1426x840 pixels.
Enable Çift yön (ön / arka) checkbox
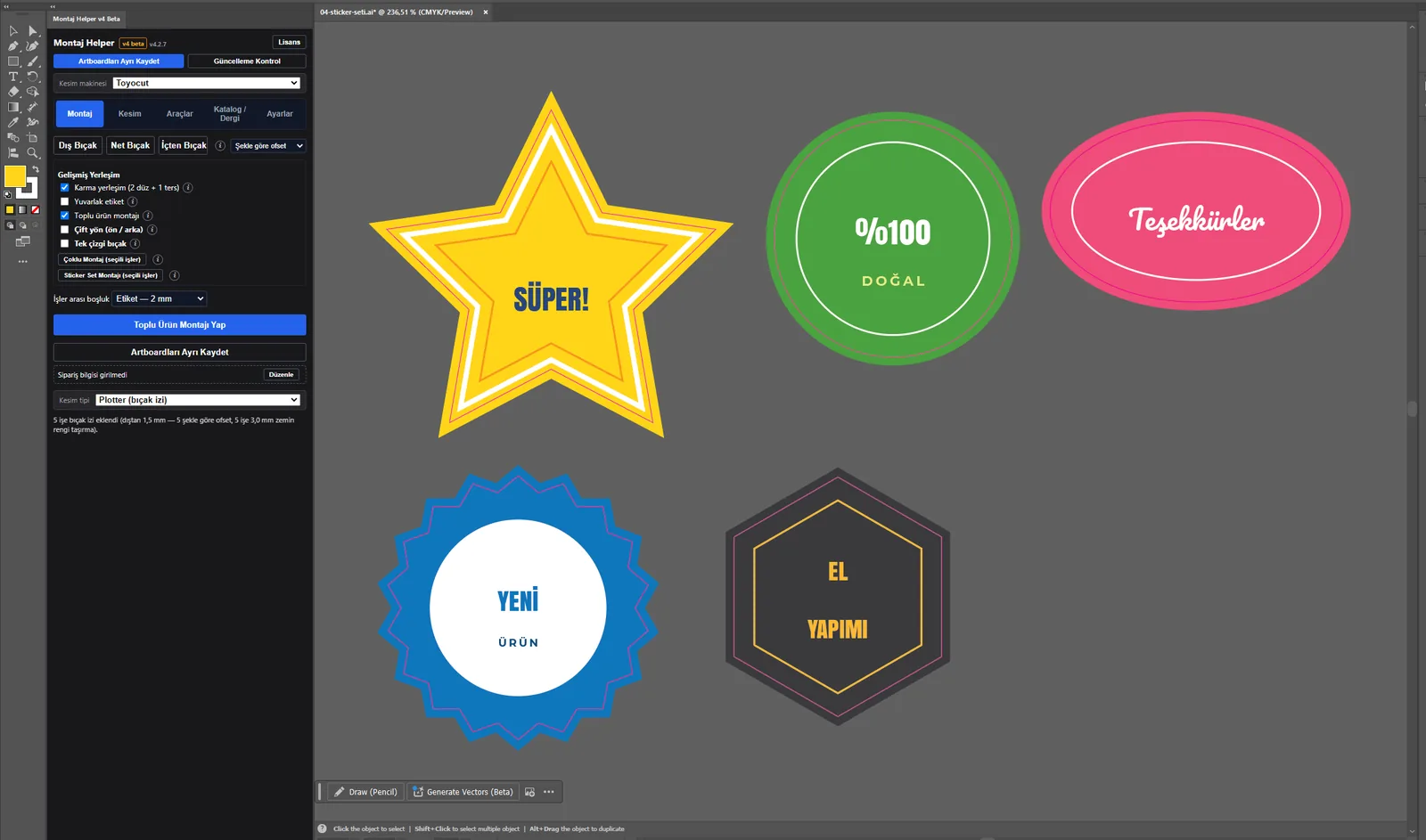64,230
